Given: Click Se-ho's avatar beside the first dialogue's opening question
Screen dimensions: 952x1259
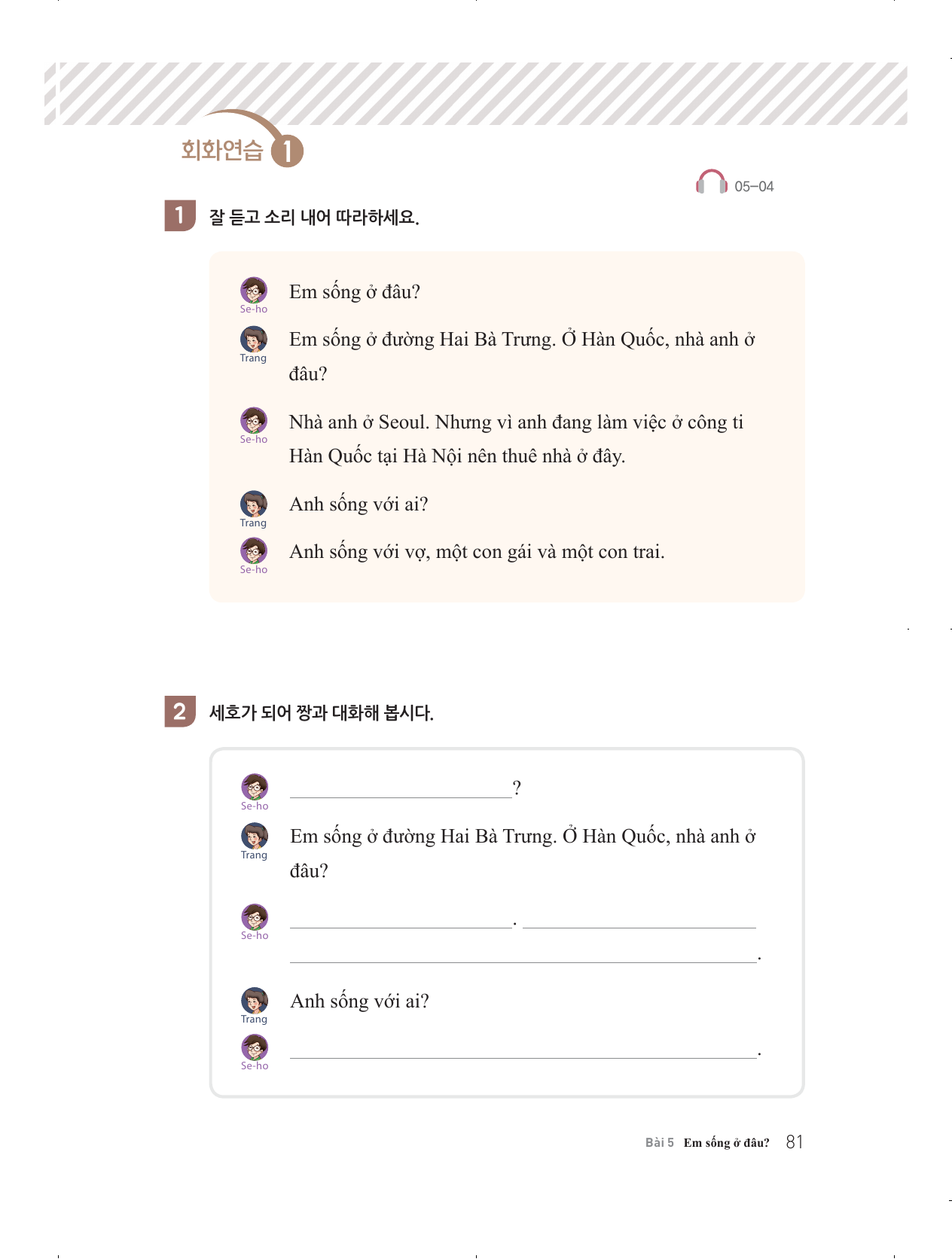Looking at the screenshot, I should pos(254,291).
